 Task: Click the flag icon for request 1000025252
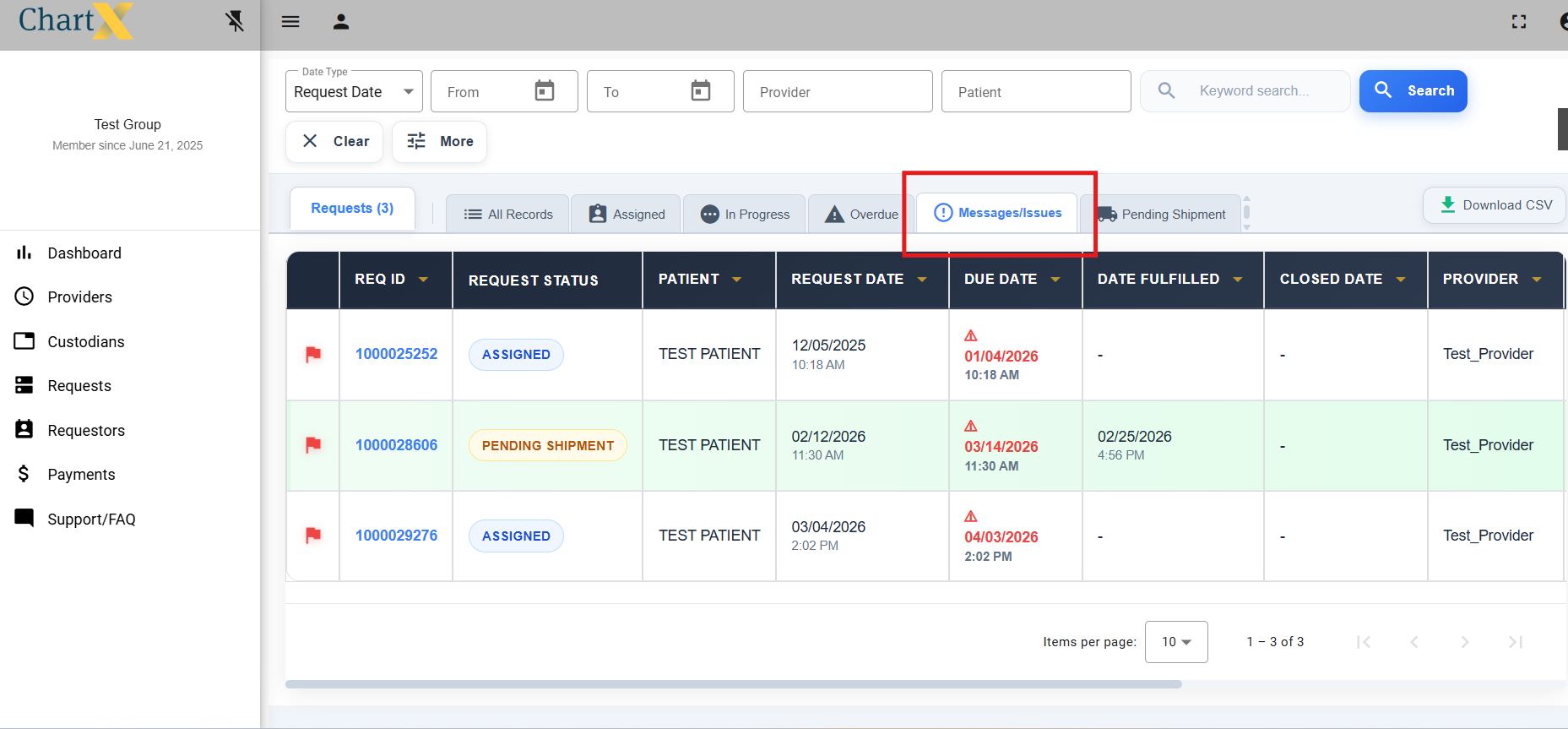click(313, 354)
